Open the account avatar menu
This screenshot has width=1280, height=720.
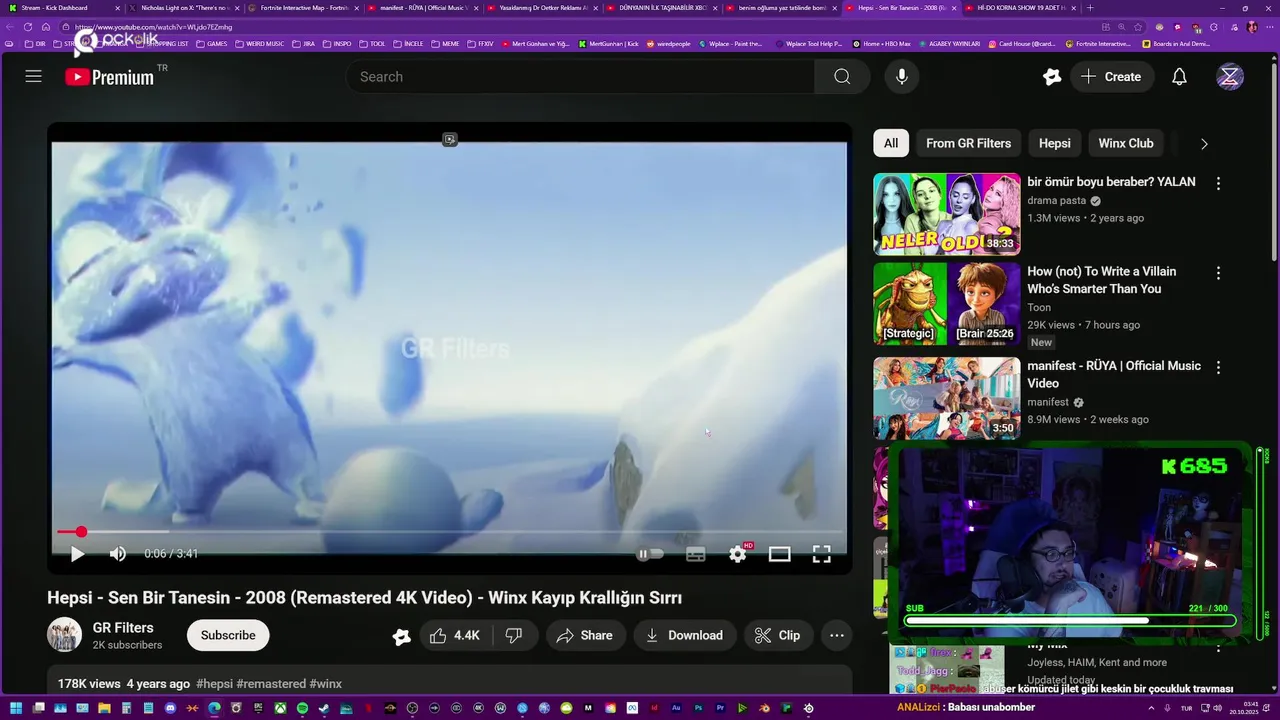pyautogui.click(x=1230, y=77)
